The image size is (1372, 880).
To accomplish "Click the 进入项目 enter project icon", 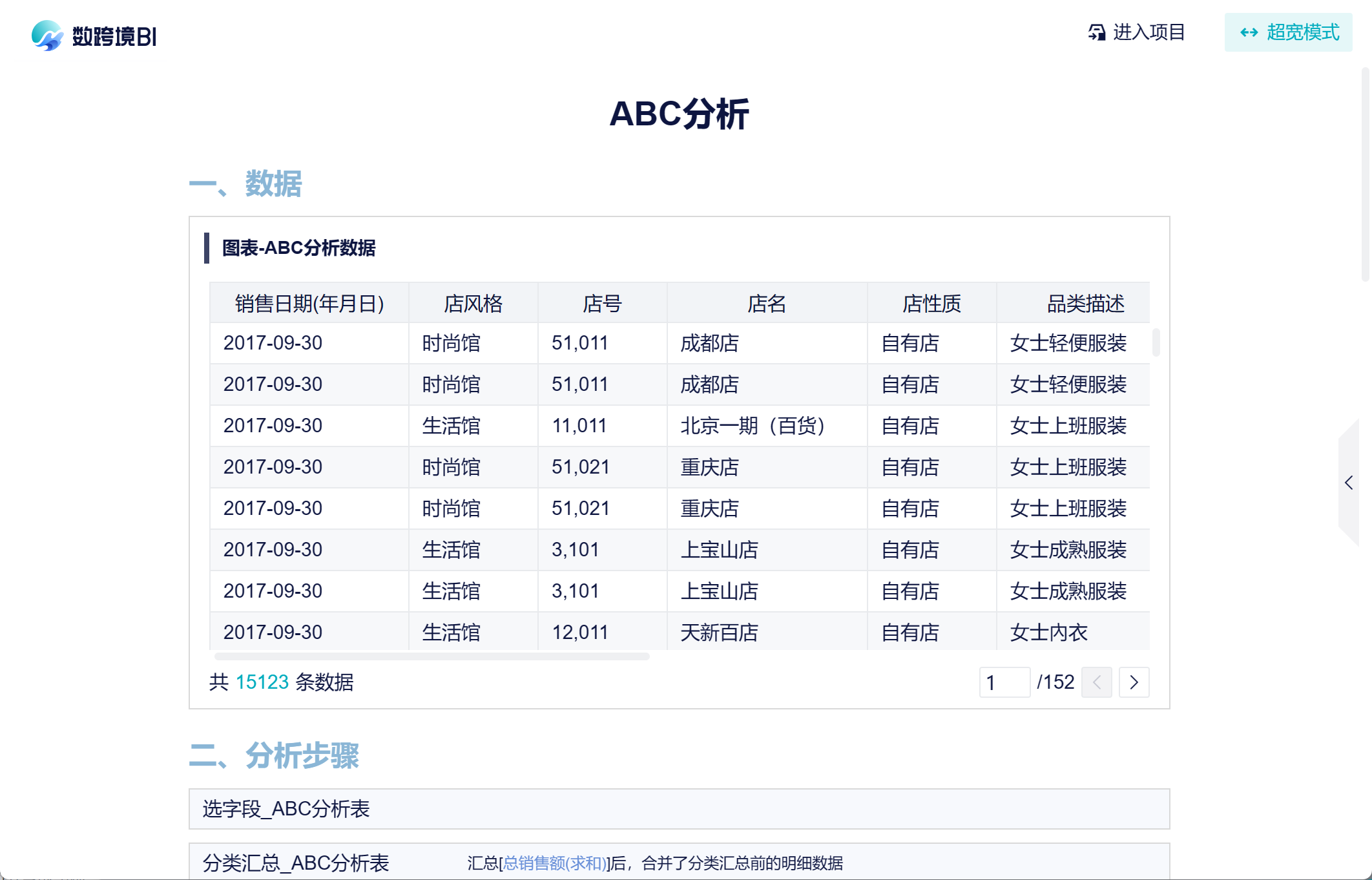I will (1096, 32).
